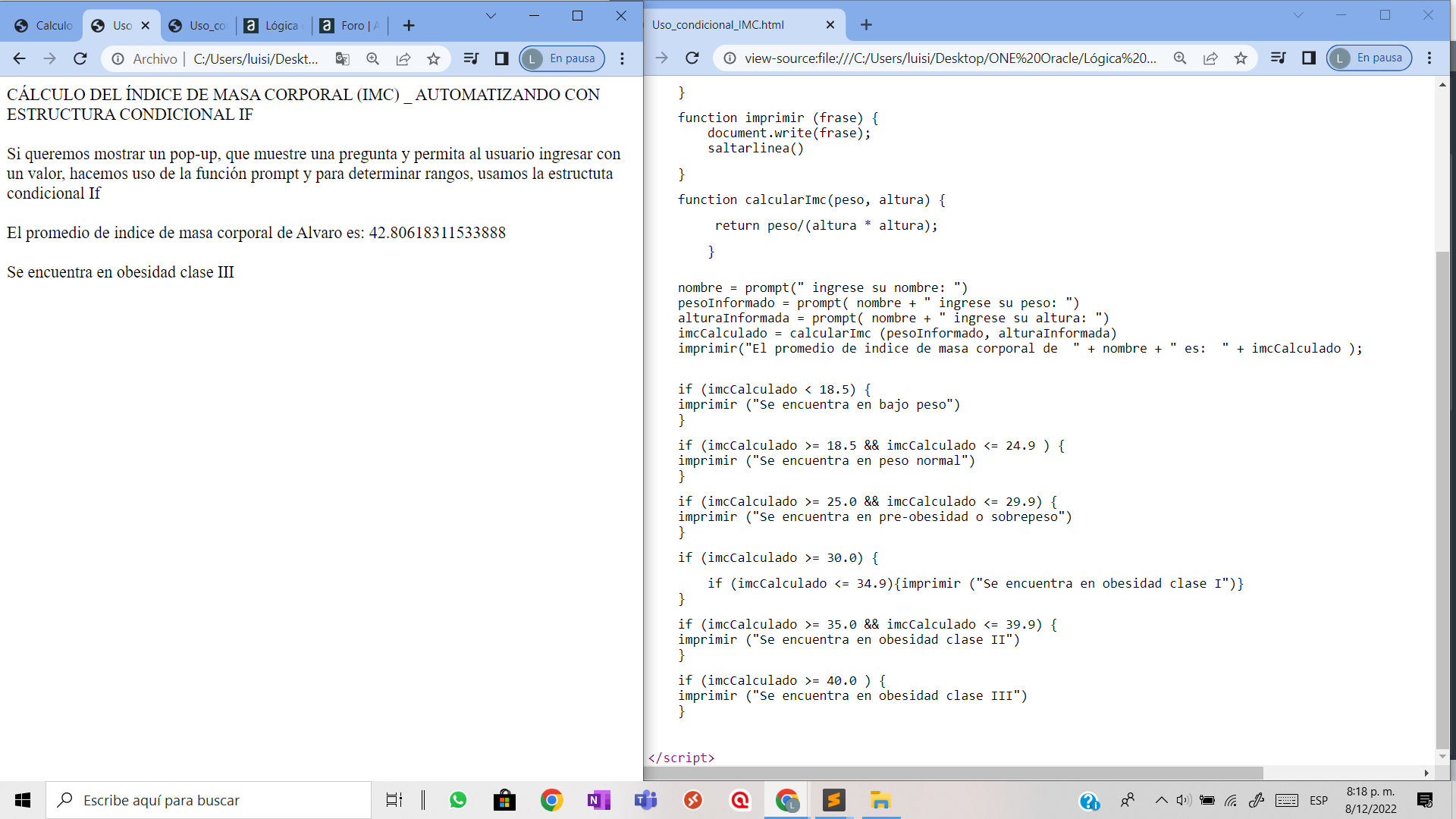
Task: Open Chrome menu in right browser
Action: click(x=1429, y=58)
